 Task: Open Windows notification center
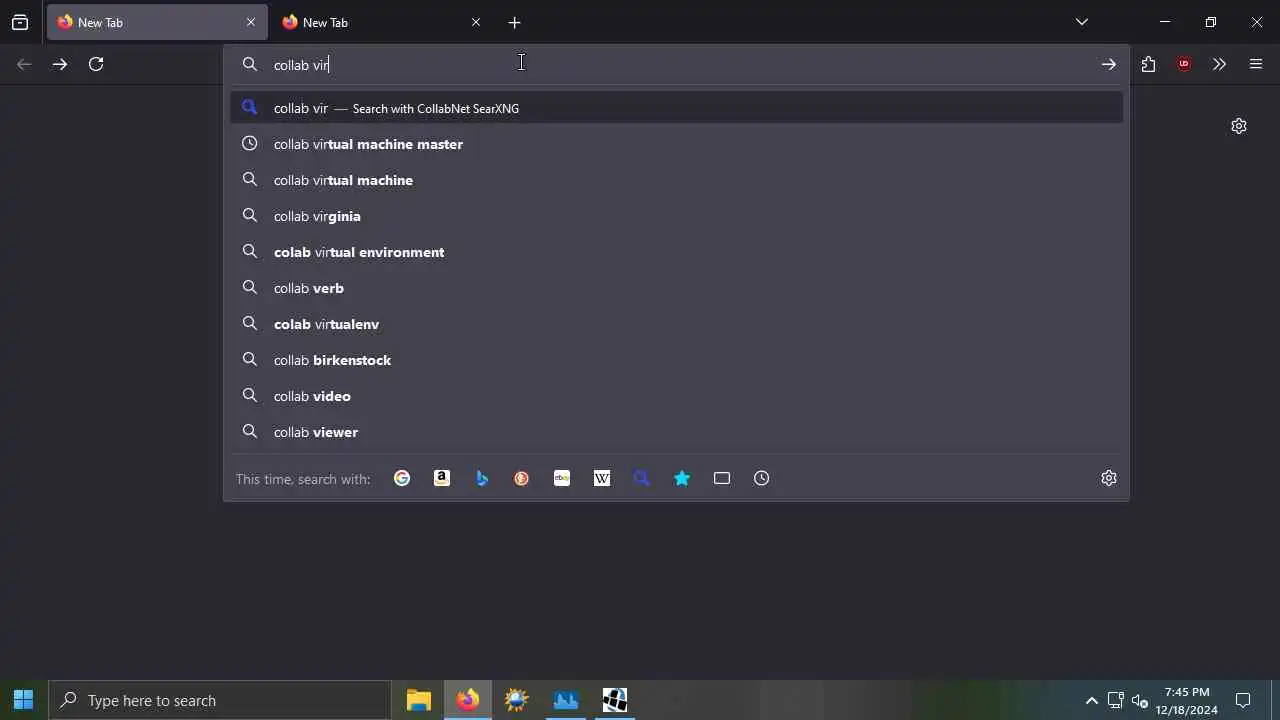click(x=1243, y=700)
